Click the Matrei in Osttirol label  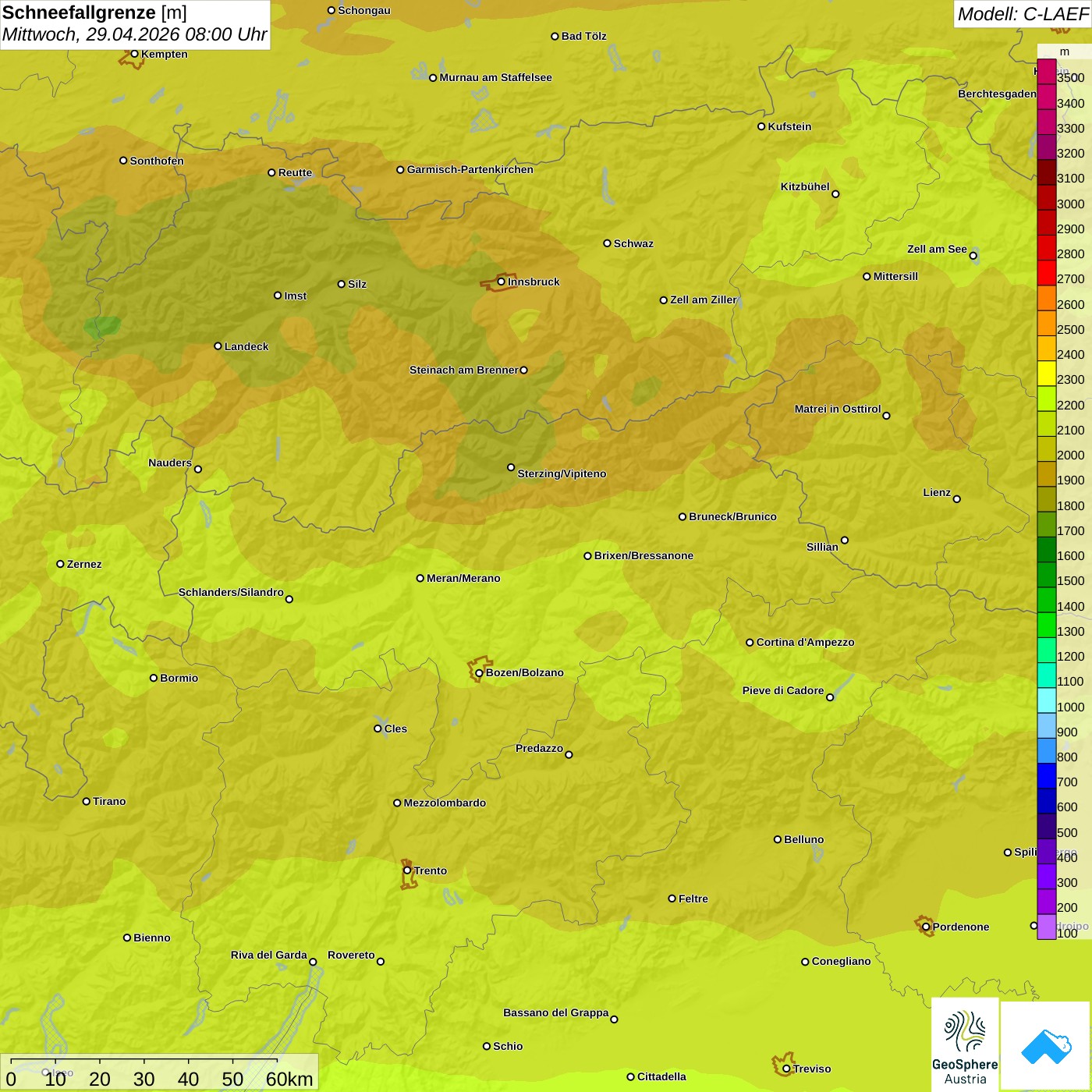pos(838,409)
